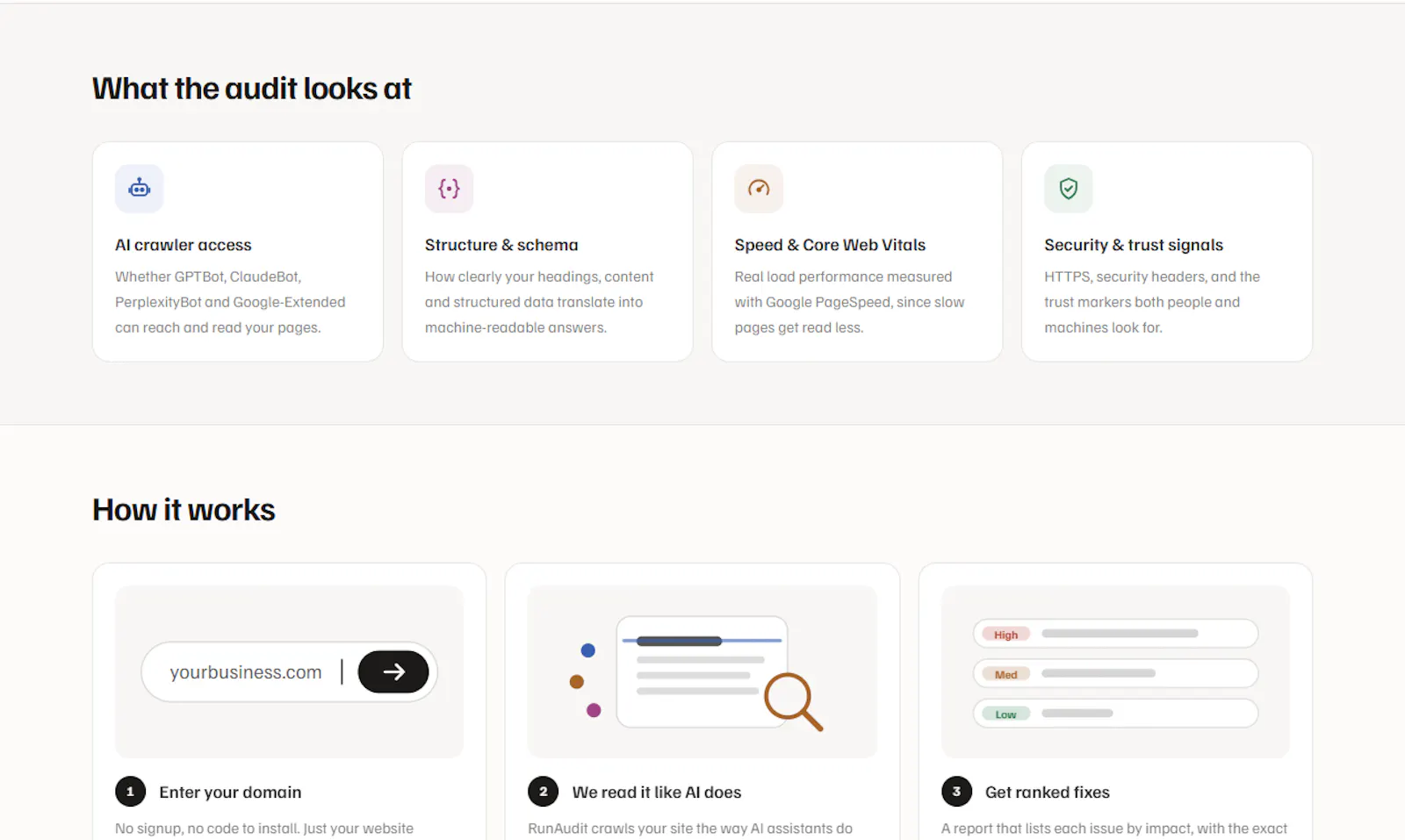1405x840 pixels.
Task: Click the "Speed & Core Web Vitals" title
Action: pos(830,245)
